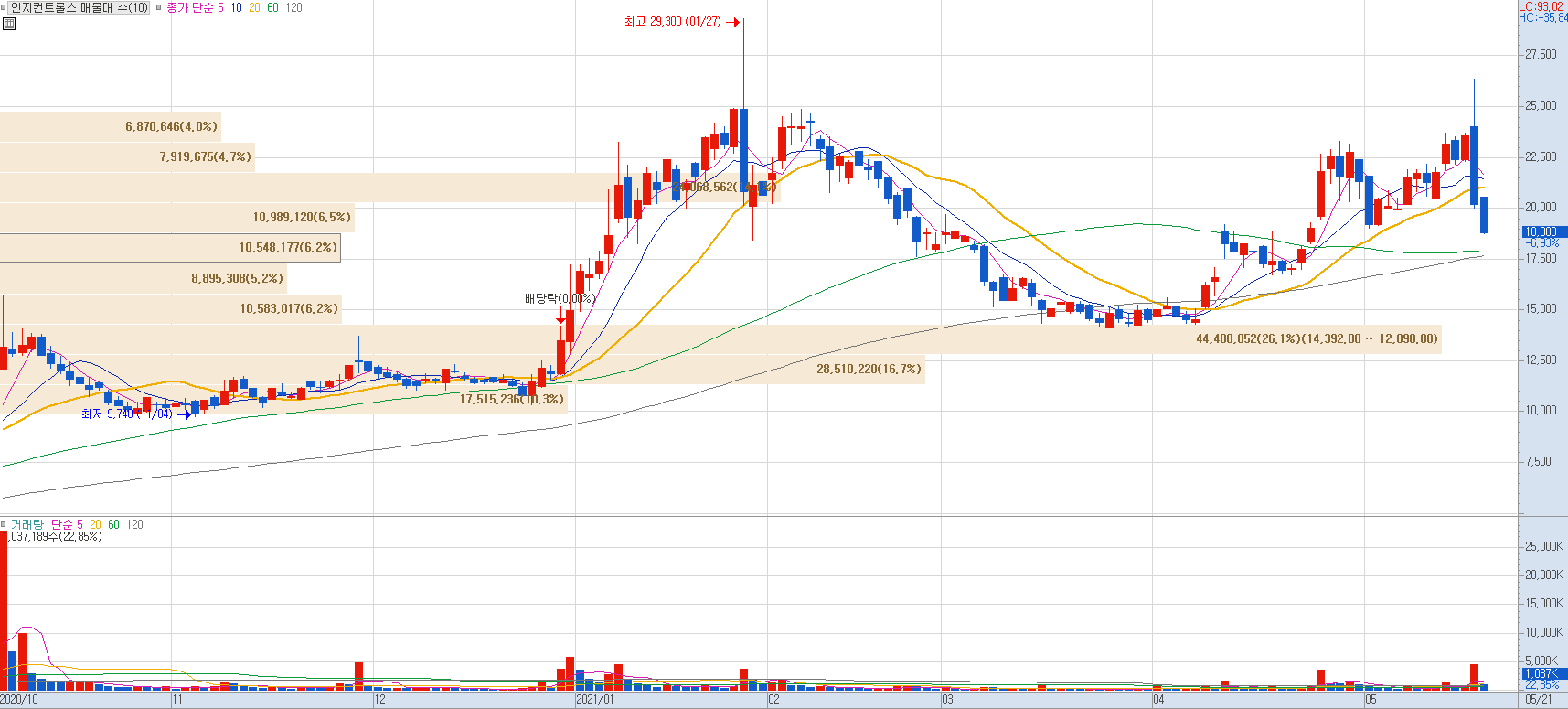The width and height of the screenshot is (1568, 709).
Task: Click the 배당락(0.00%) ex-dividend marker
Action: pos(560,299)
